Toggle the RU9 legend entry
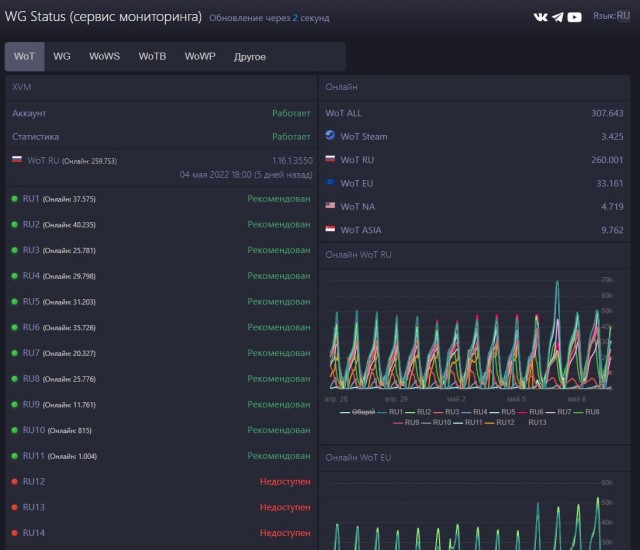 406,422
